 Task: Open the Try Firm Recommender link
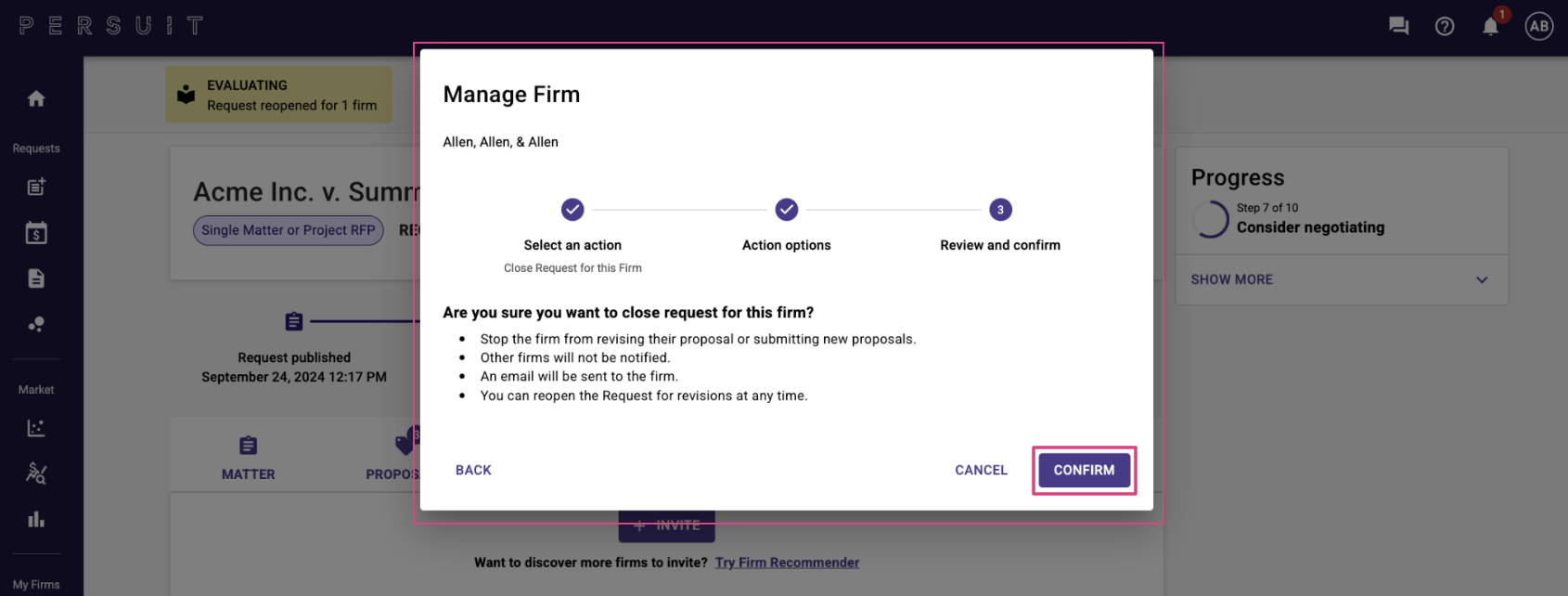click(787, 563)
